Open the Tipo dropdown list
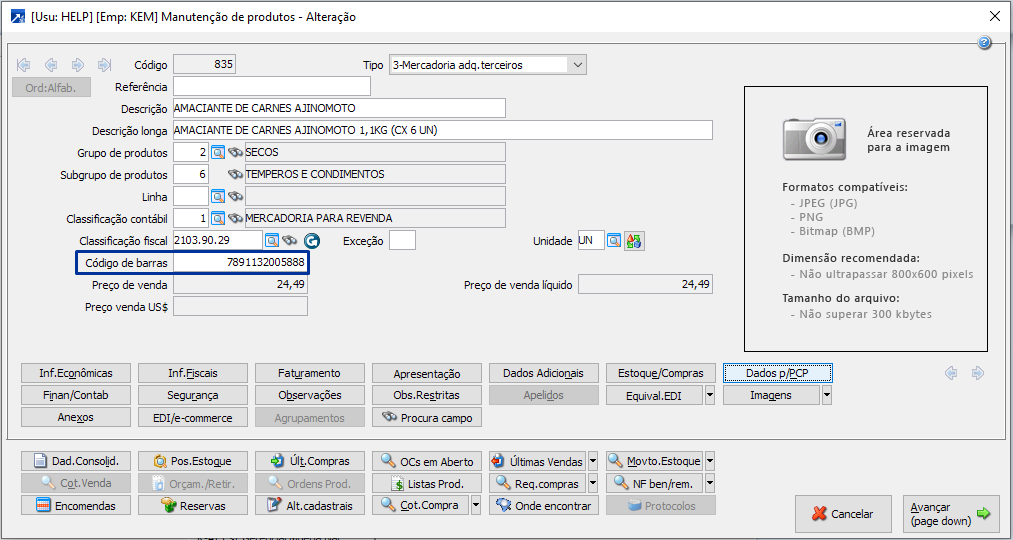The width and height of the screenshot is (1013, 540). click(x=577, y=65)
